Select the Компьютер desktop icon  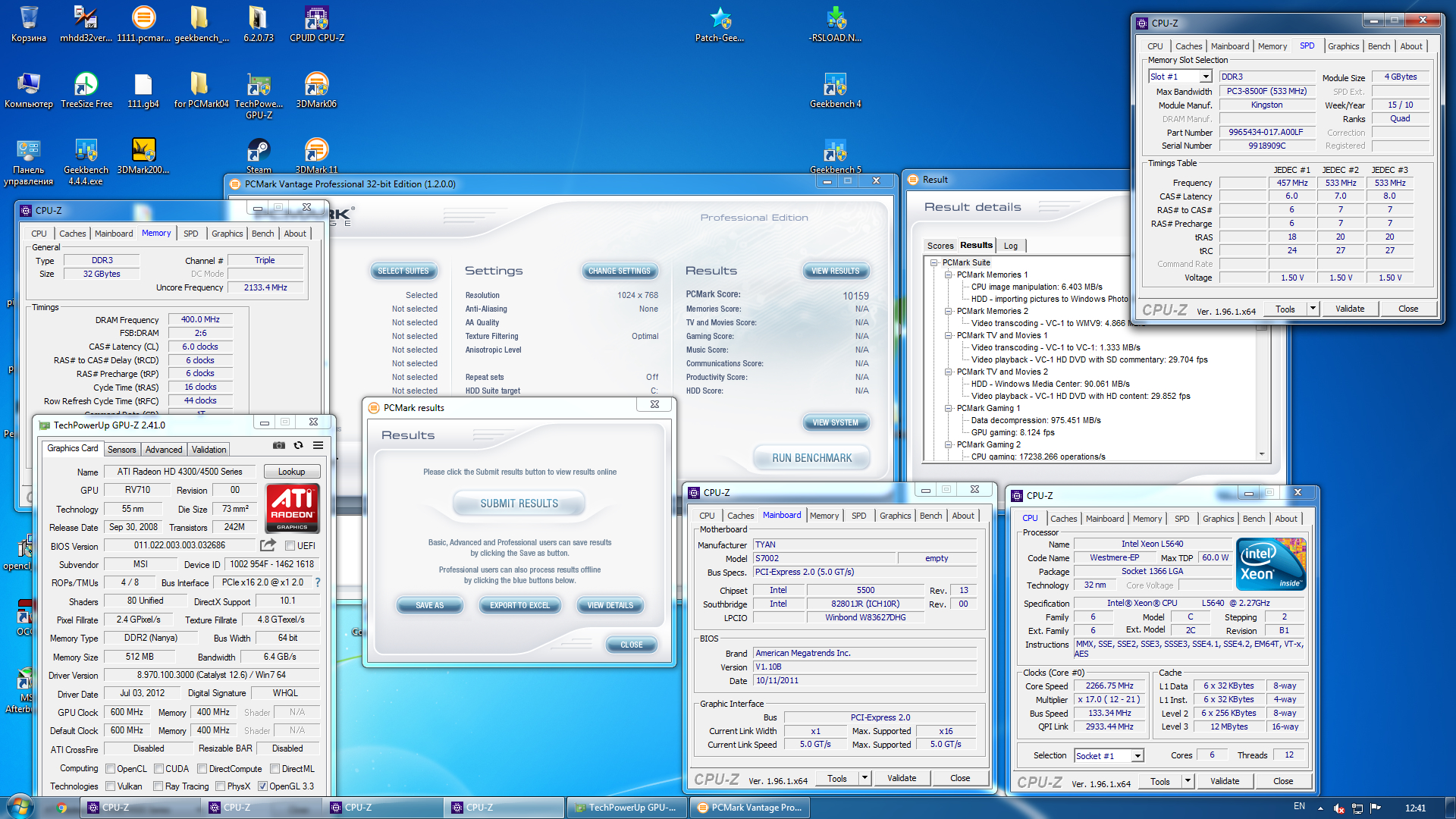(29, 89)
